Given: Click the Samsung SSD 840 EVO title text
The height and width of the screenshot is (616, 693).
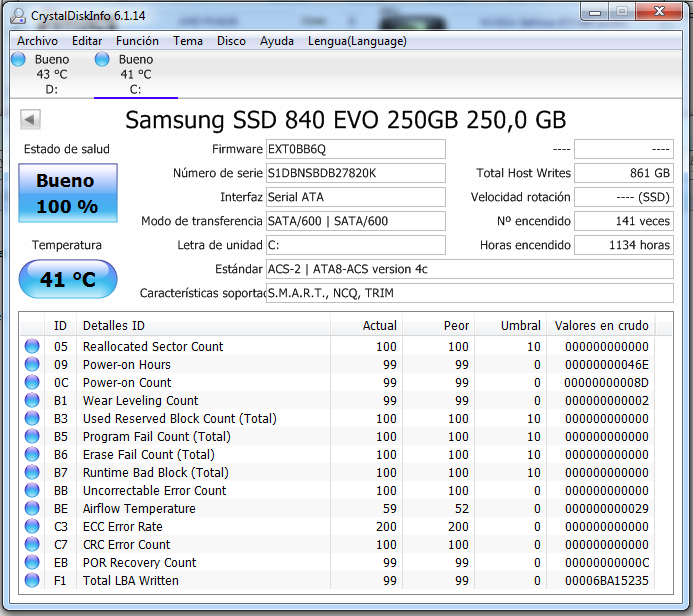Looking at the screenshot, I should pyautogui.click(x=346, y=120).
